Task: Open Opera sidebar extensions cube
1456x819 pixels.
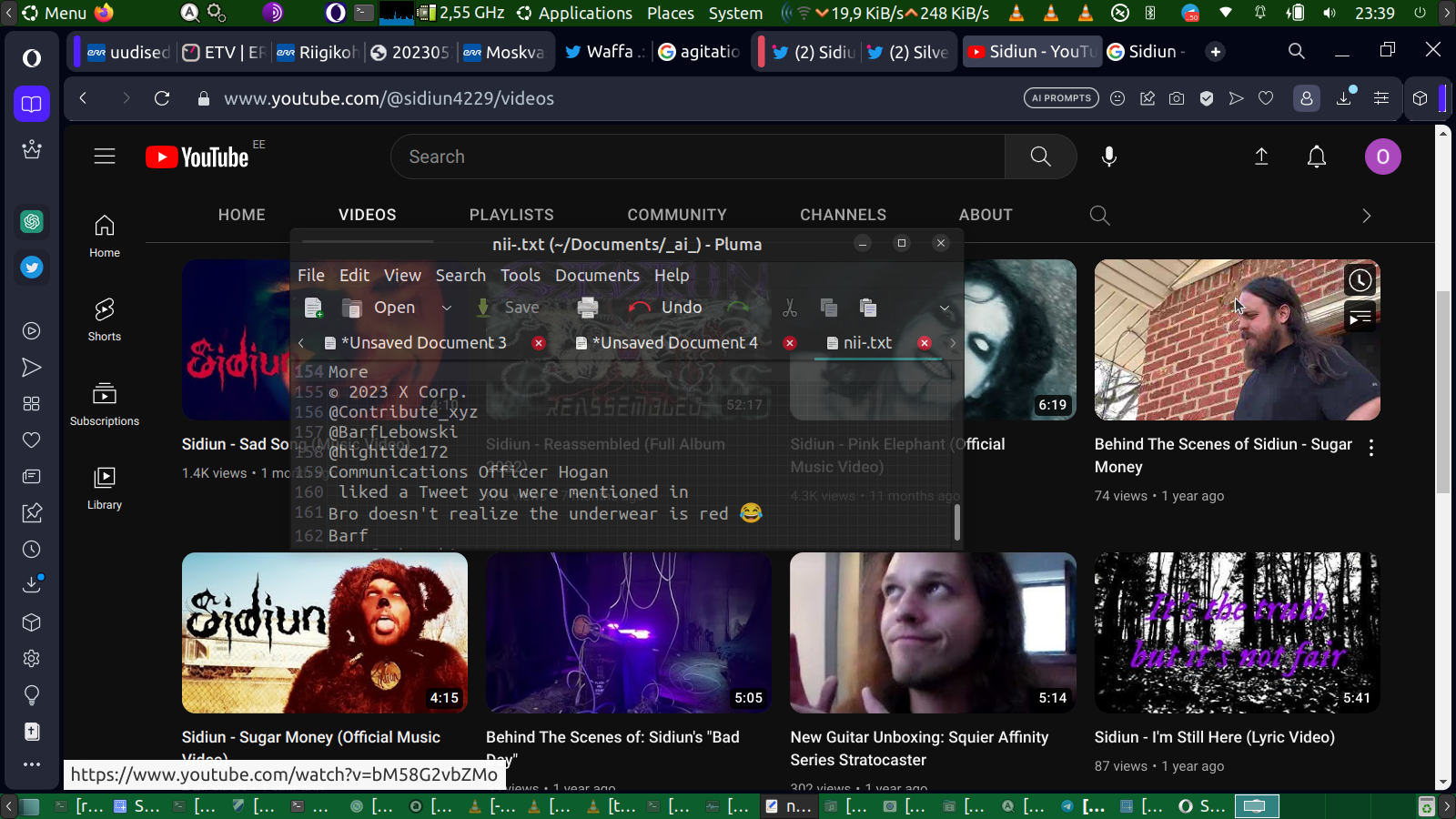Action: pyautogui.click(x=32, y=622)
